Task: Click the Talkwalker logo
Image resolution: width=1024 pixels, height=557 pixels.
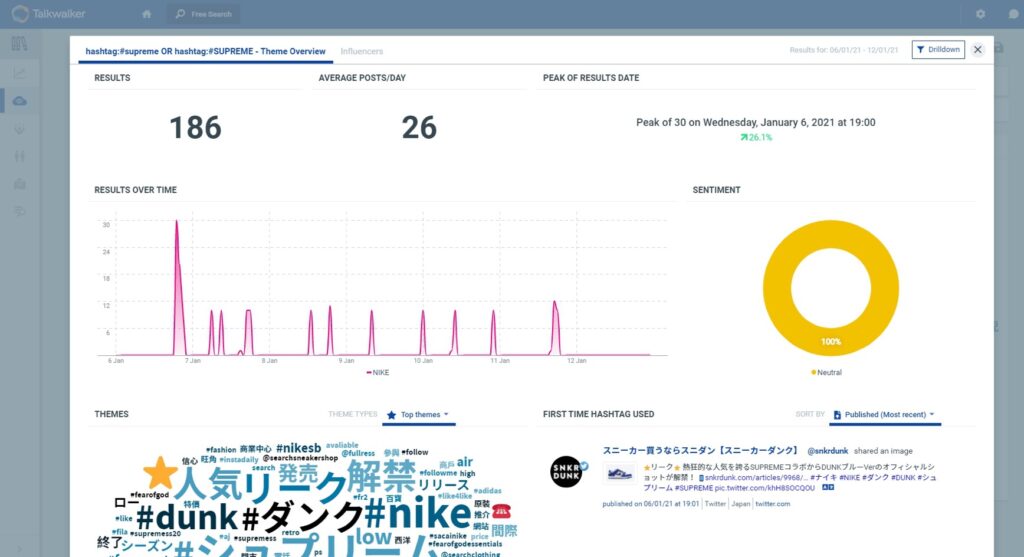Action: (50, 14)
